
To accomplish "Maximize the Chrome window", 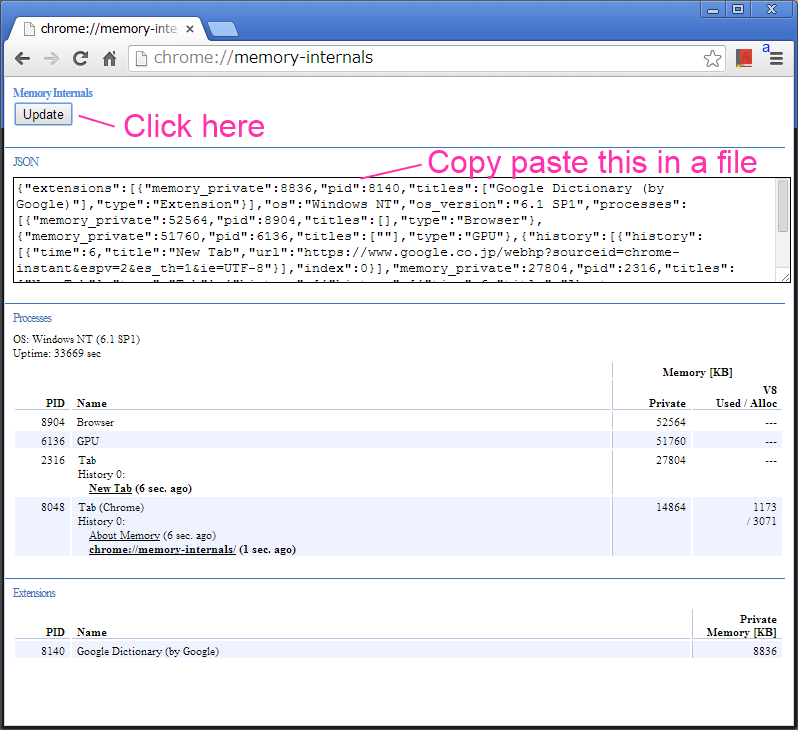I will [x=738, y=9].
